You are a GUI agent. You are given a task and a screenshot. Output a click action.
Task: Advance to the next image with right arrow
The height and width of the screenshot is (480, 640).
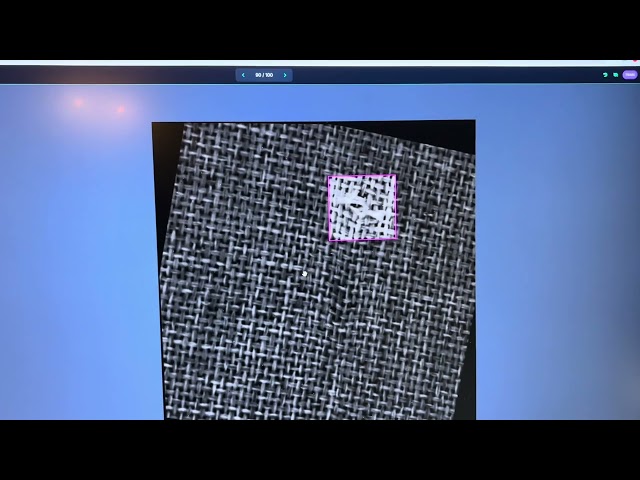285,75
